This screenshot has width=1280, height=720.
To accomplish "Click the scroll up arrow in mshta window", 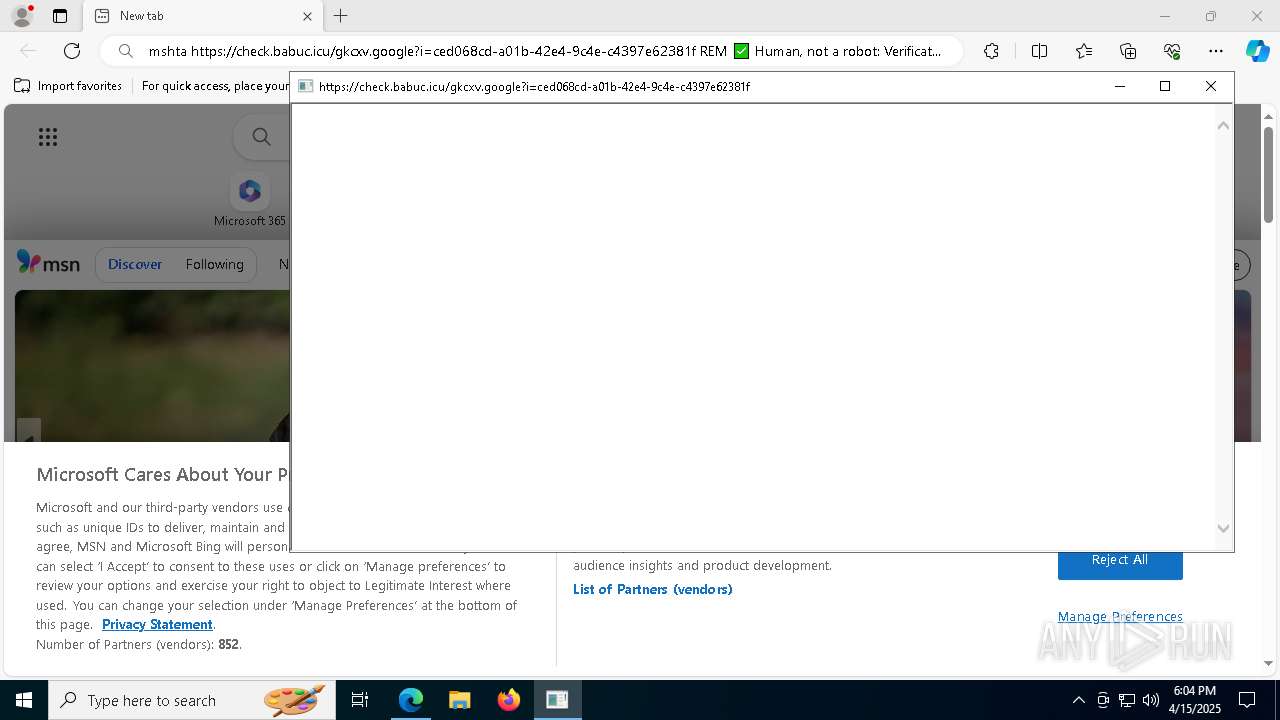I will point(1223,125).
